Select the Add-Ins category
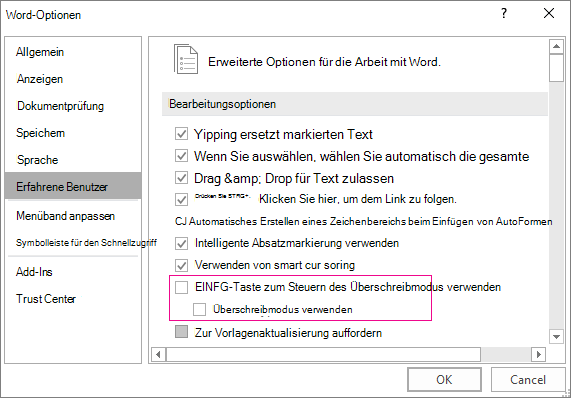The height and width of the screenshot is (398, 571). coord(34,272)
